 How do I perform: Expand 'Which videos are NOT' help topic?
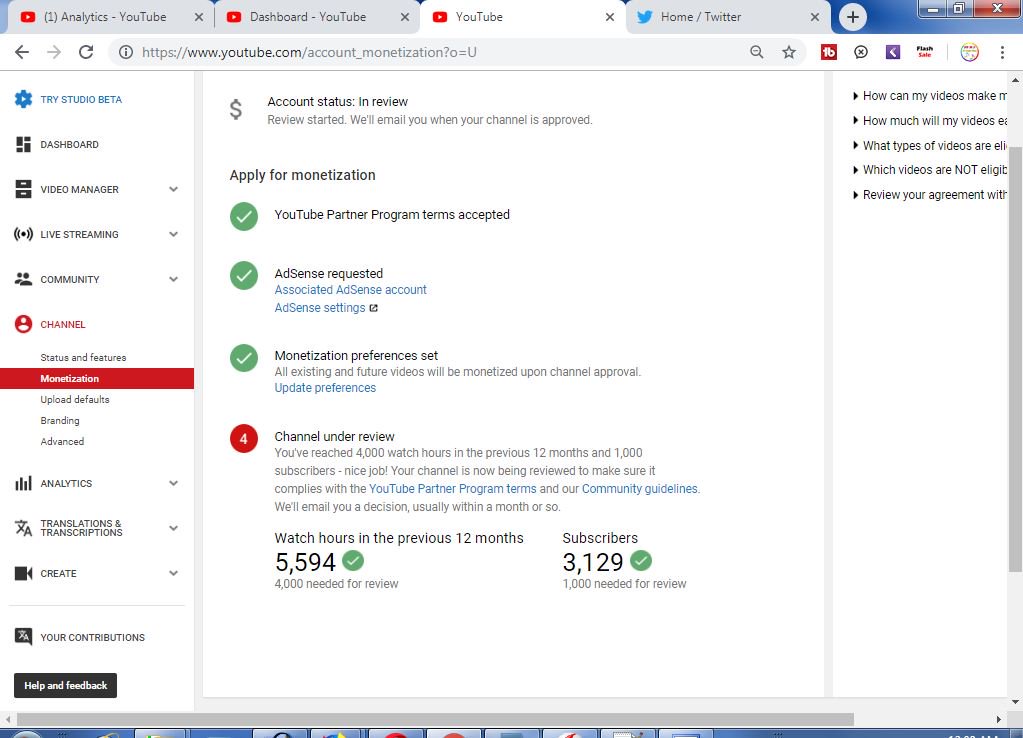929,170
